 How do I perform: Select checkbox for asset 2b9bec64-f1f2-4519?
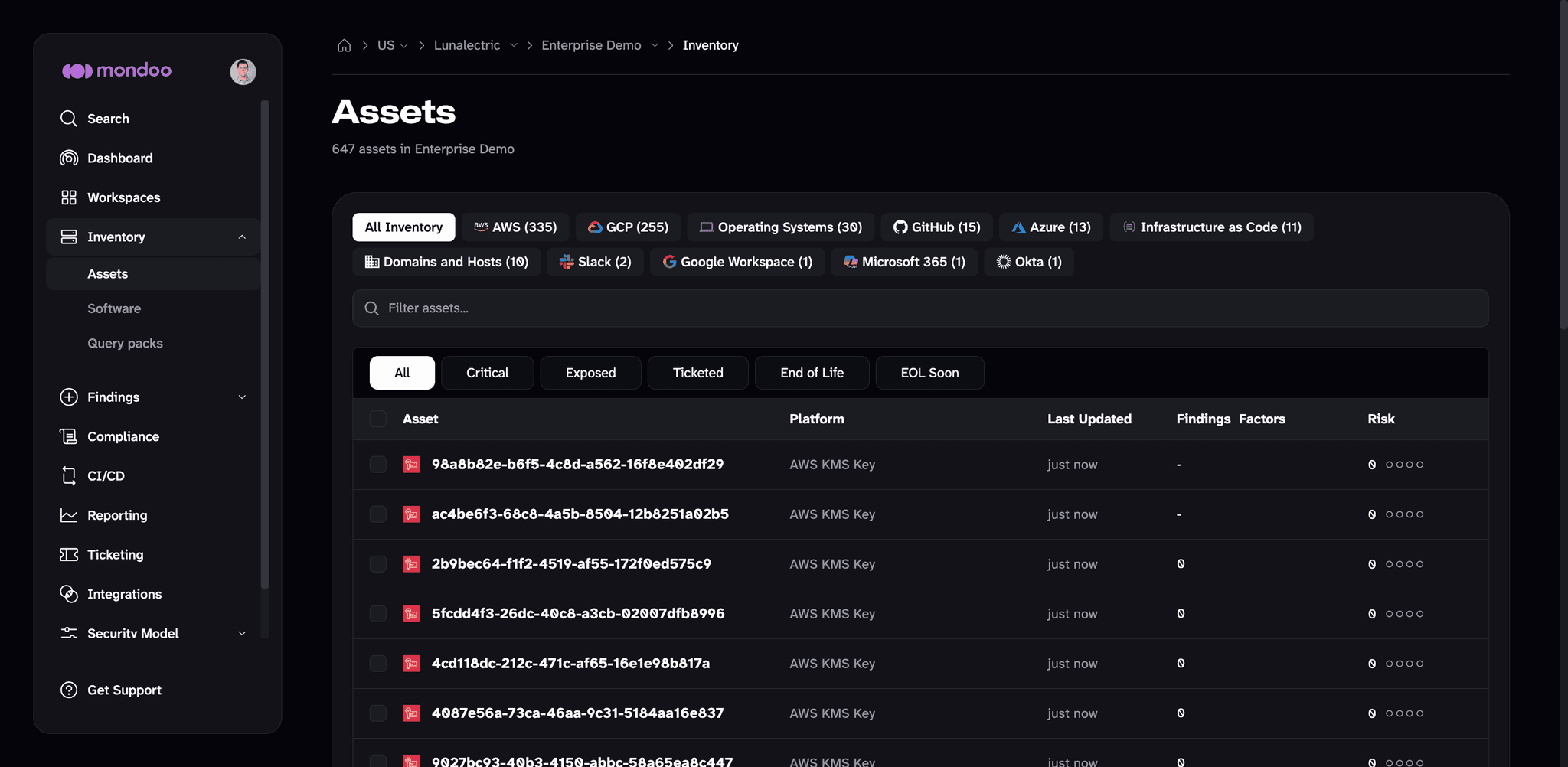(378, 564)
